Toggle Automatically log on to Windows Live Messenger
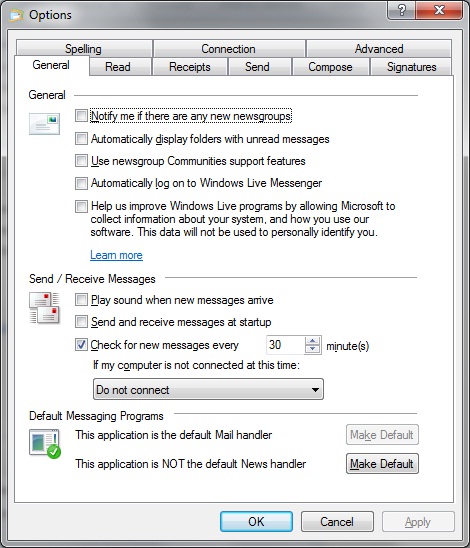Image resolution: width=470 pixels, height=548 pixels. (x=81, y=183)
